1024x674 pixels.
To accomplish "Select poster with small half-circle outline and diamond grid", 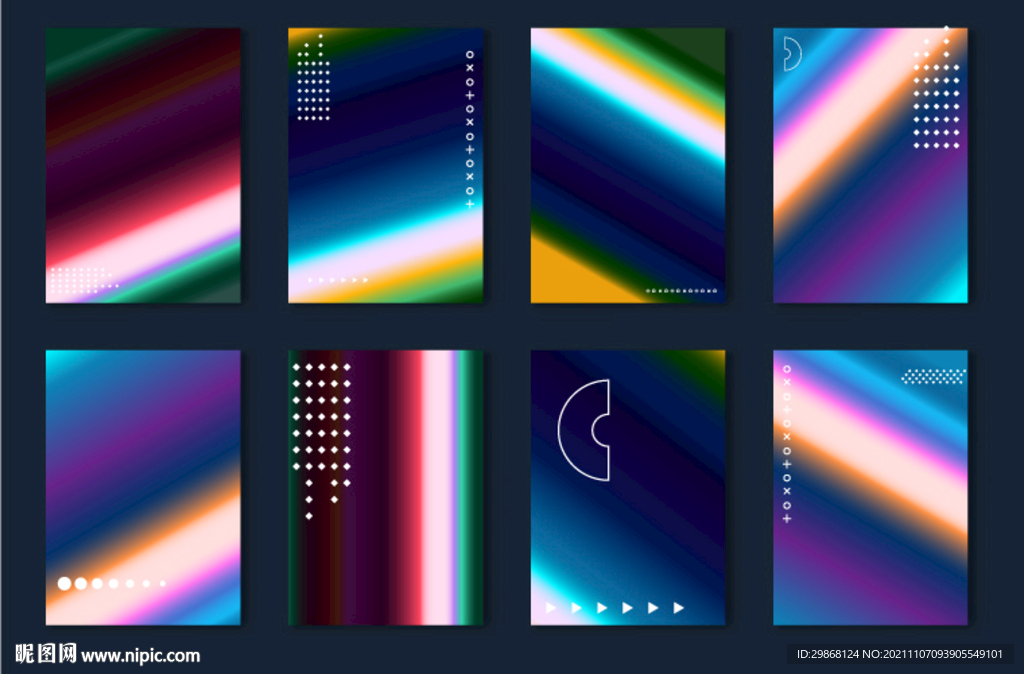I will pos(871,165).
